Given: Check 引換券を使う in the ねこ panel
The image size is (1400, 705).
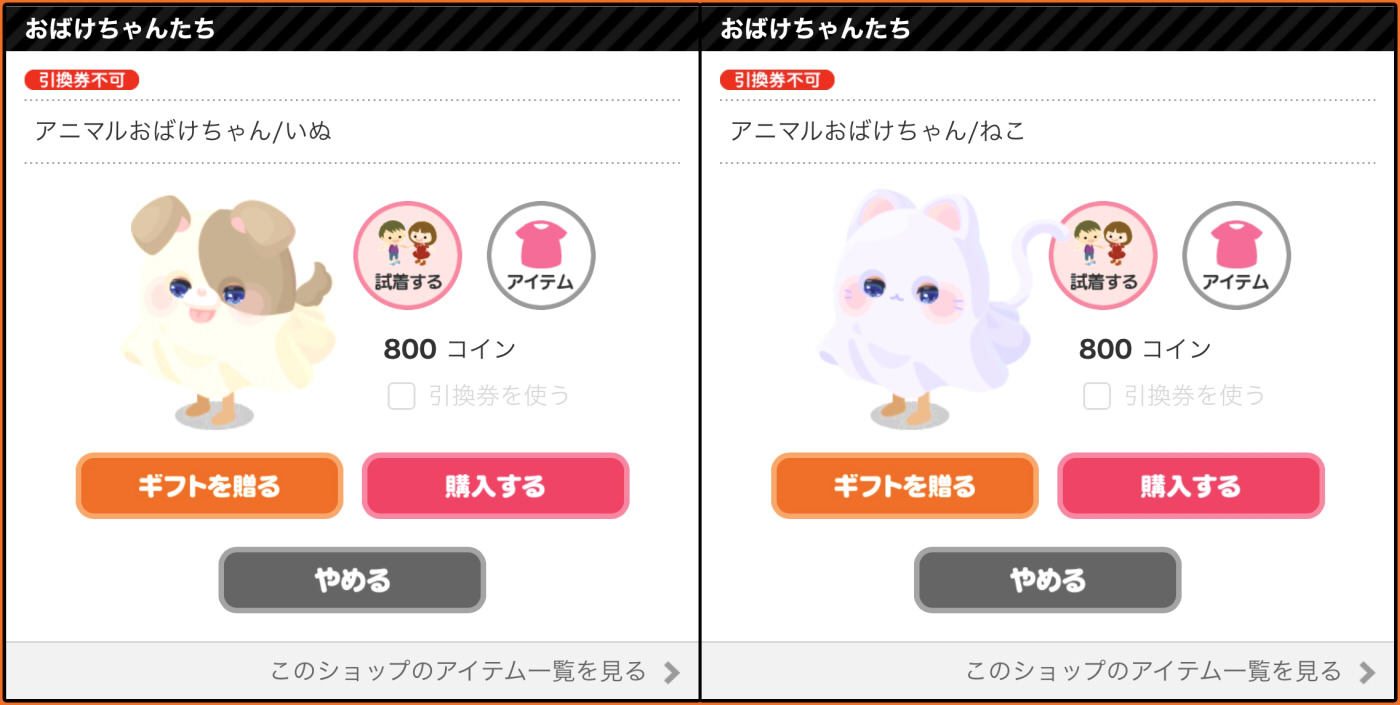Looking at the screenshot, I should point(1097,396).
